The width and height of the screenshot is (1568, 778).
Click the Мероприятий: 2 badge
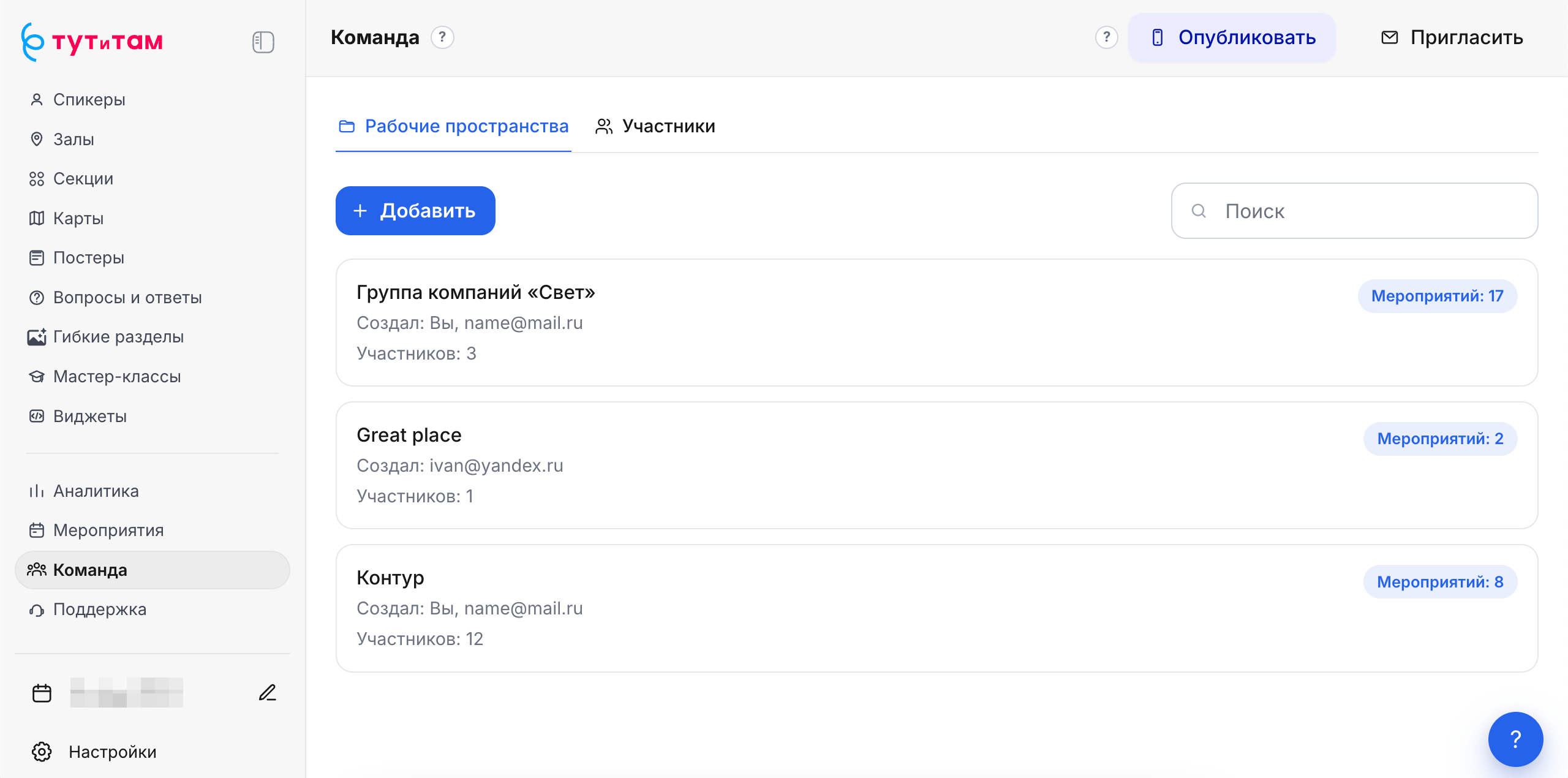pos(1440,439)
